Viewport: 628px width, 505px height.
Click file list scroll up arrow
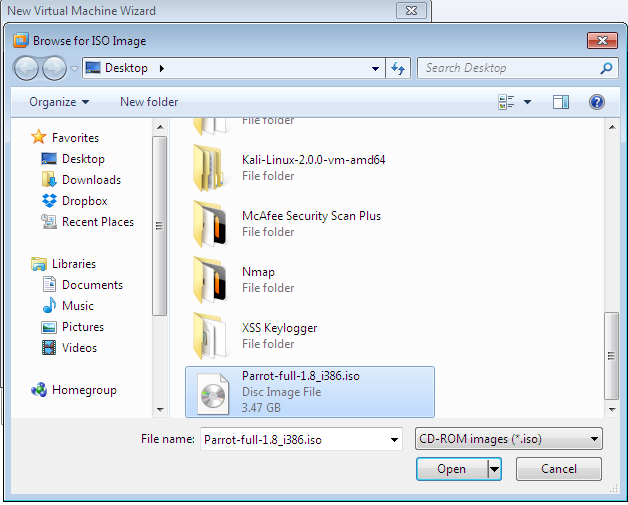[612, 127]
